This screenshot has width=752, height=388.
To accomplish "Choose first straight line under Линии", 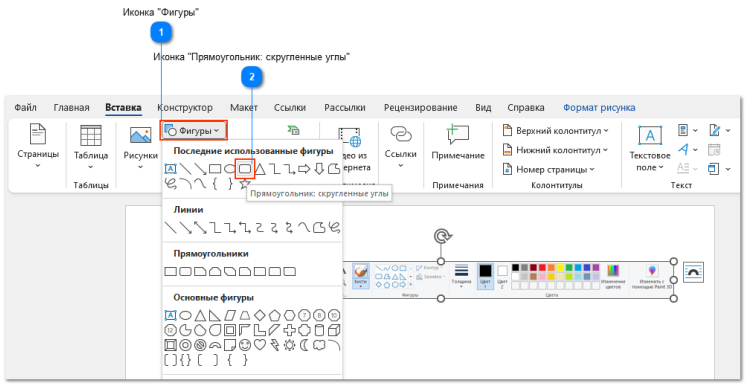I will point(171,228).
